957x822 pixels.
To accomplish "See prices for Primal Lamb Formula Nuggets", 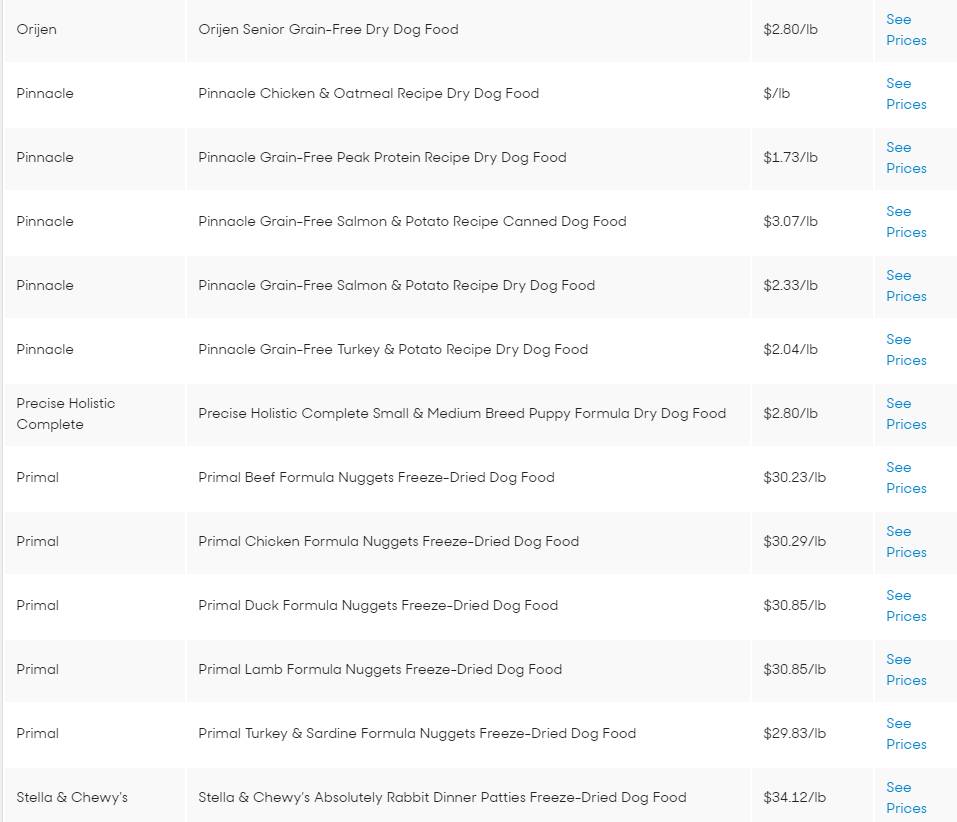I will (906, 670).
